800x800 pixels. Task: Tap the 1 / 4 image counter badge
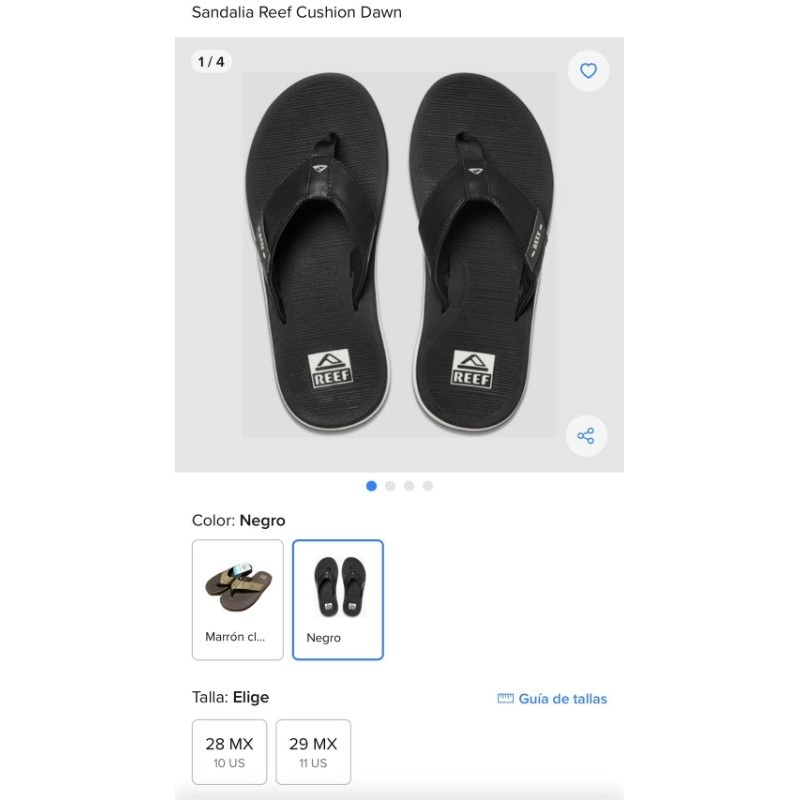click(x=211, y=62)
